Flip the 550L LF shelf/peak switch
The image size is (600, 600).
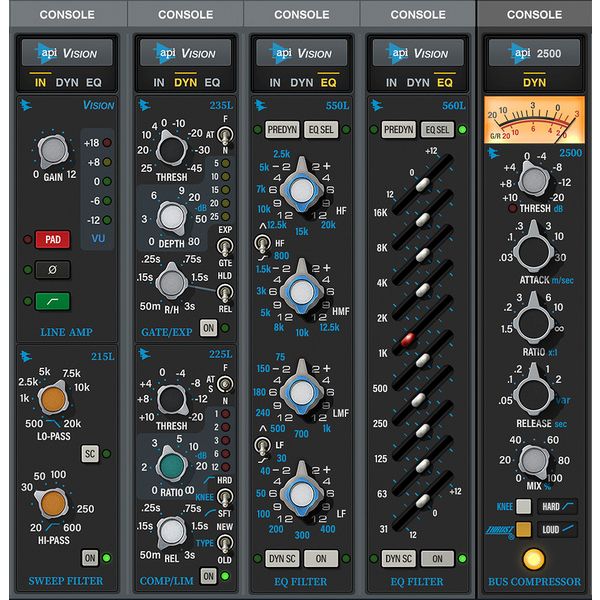pyautogui.click(x=262, y=446)
